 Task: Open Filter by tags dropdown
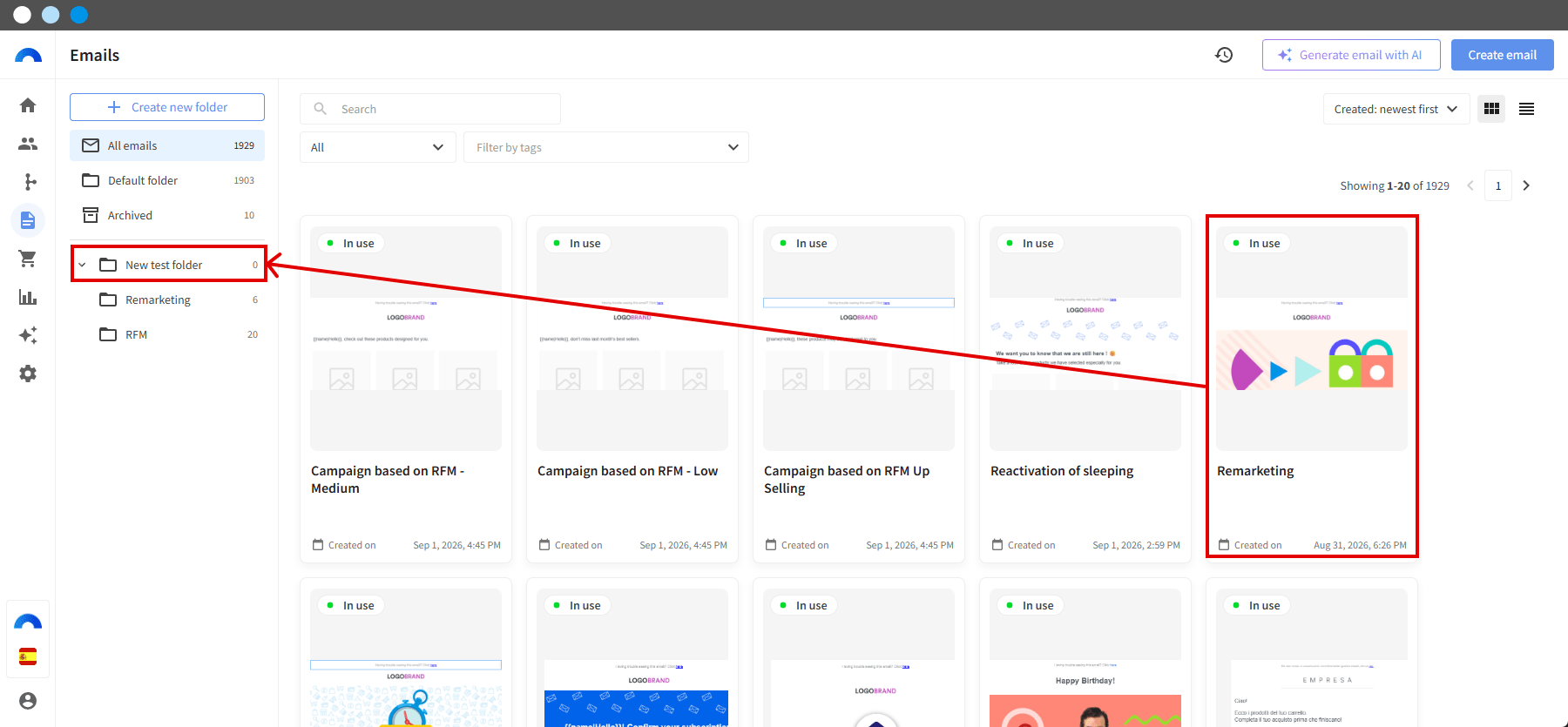click(606, 147)
